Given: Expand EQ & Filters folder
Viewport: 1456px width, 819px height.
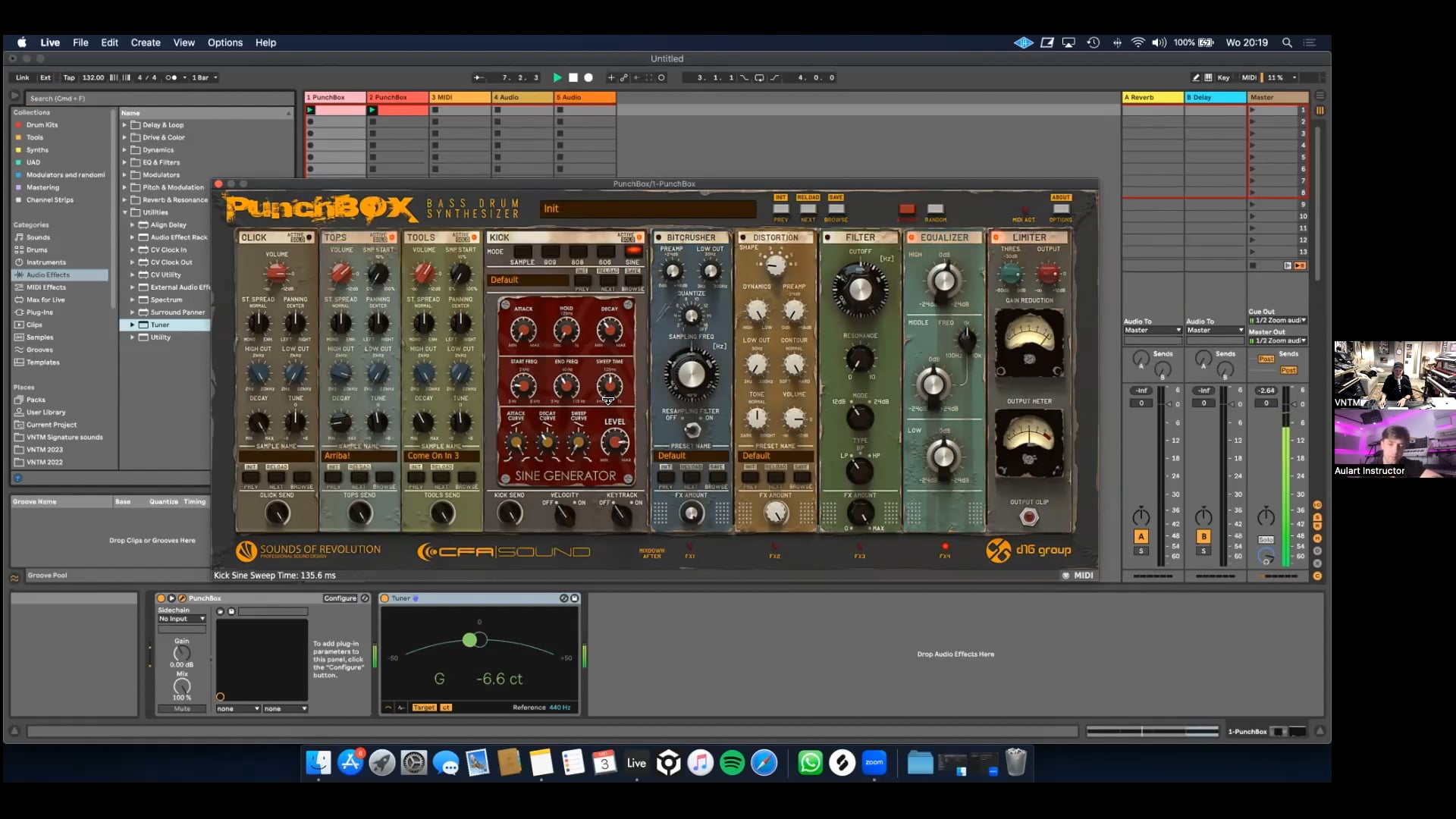Looking at the screenshot, I should [x=125, y=162].
